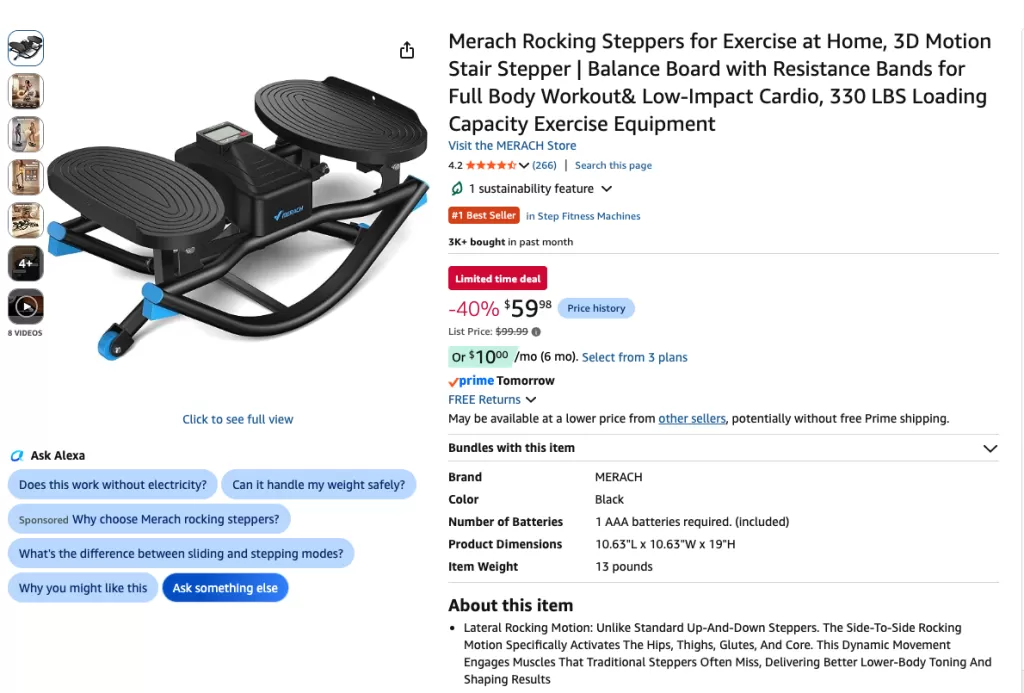Expand the FREE Returns dropdown

(x=531, y=400)
